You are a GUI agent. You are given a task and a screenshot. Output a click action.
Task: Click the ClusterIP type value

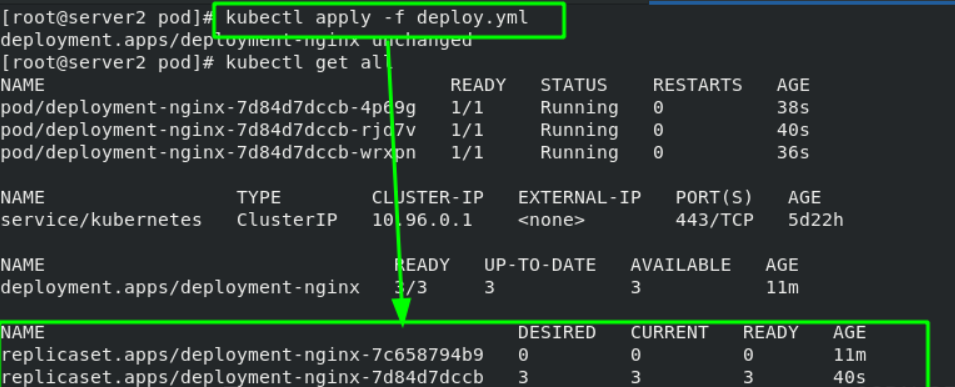coord(287,220)
